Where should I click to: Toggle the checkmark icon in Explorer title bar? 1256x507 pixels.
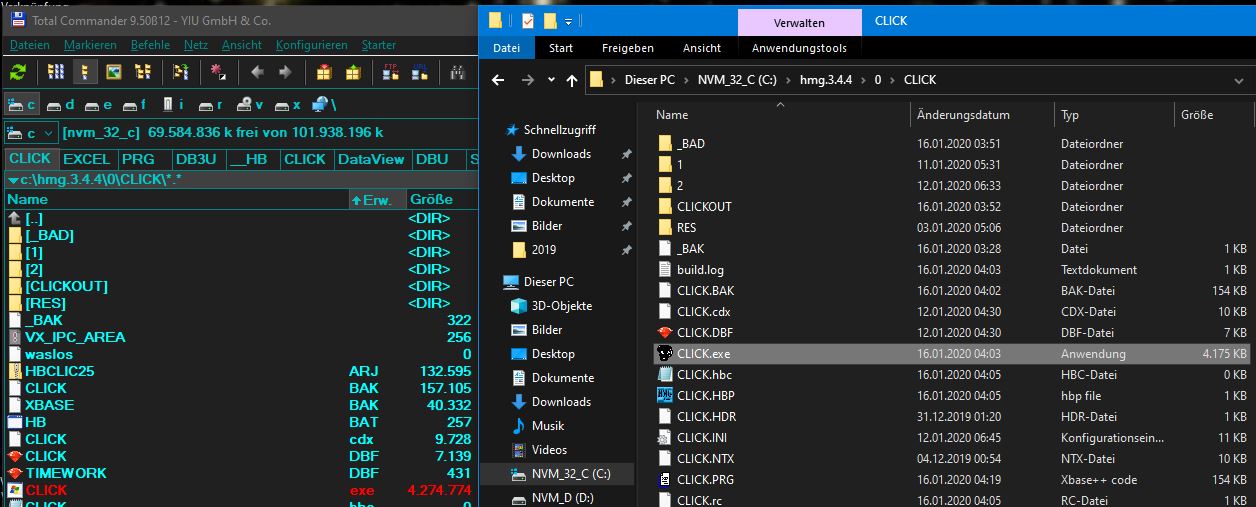(x=527, y=20)
